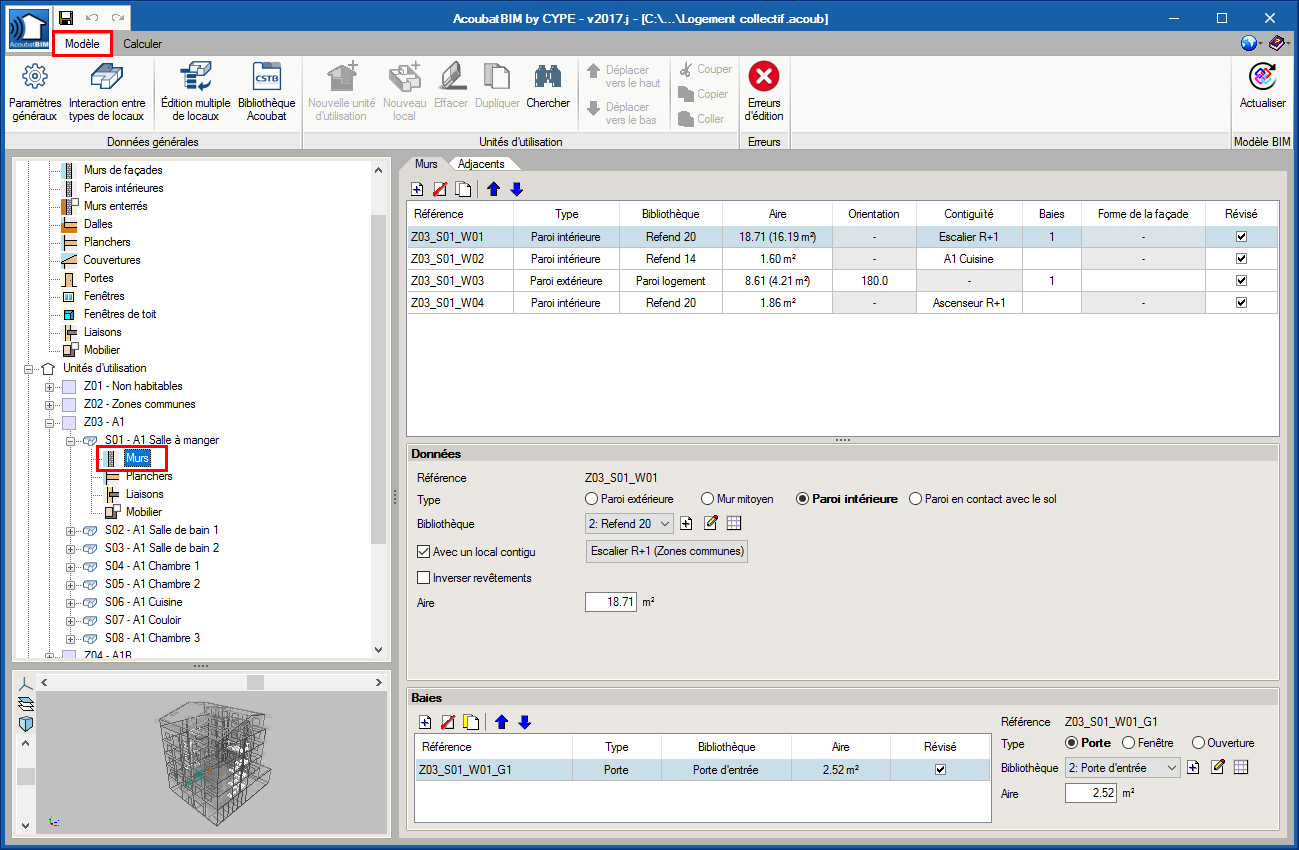The width and height of the screenshot is (1299, 850).
Task: Toggle Révisé checkbox for Z03_S01_W02
Action: (1241, 259)
